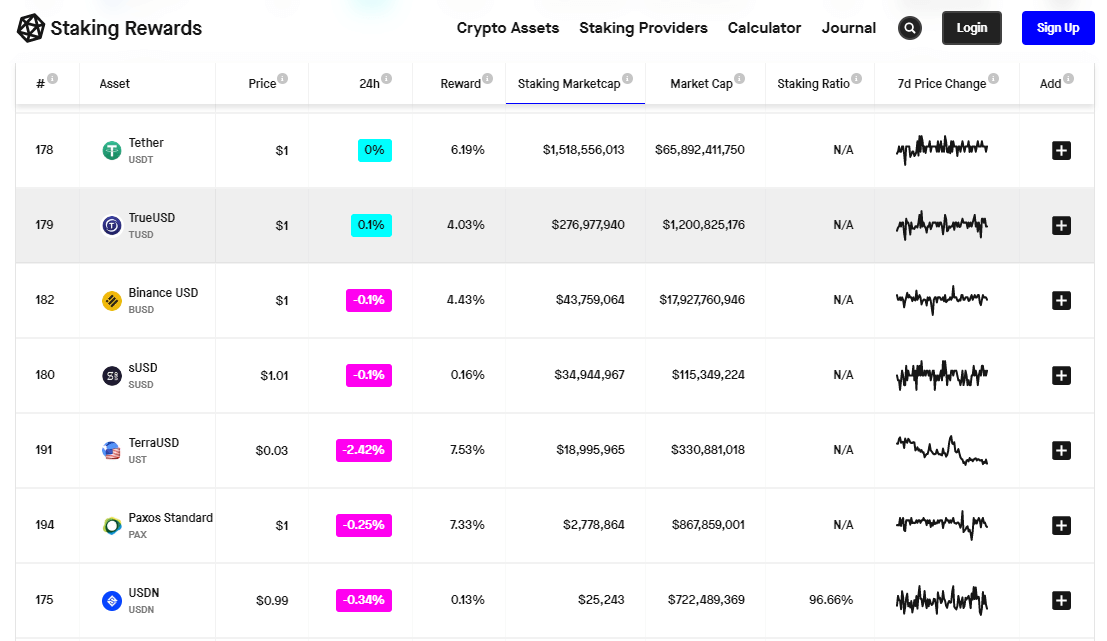Sort table by Staking Marketcap column

pyautogui.click(x=568, y=84)
